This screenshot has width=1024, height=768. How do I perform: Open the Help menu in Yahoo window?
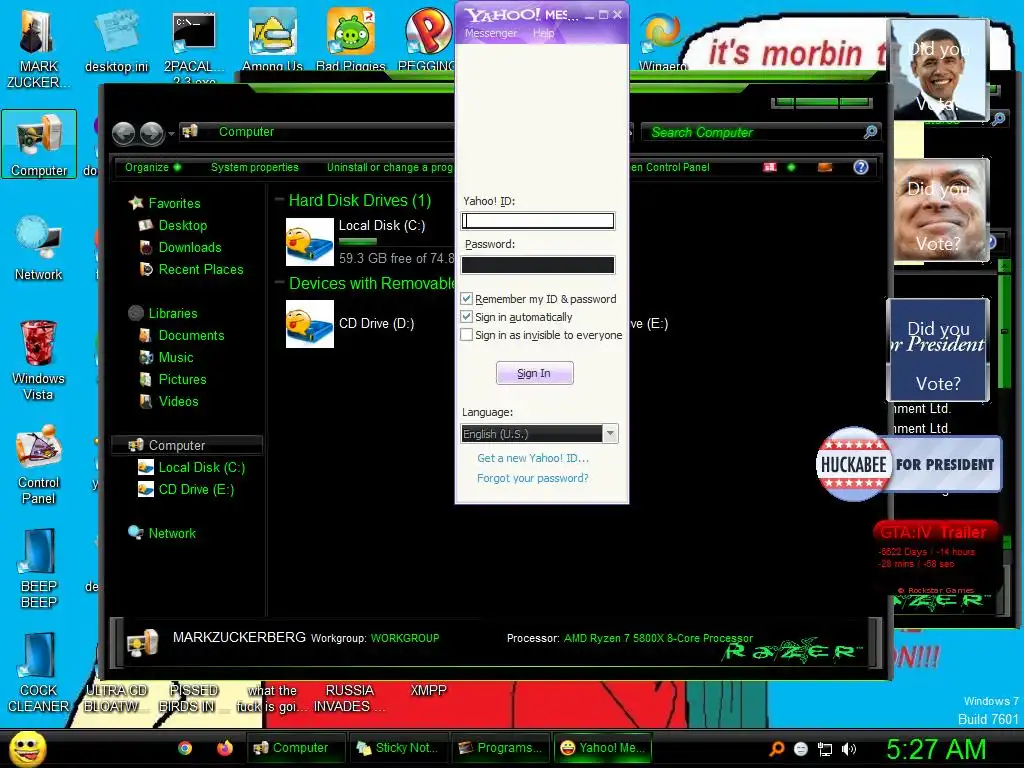click(x=543, y=33)
